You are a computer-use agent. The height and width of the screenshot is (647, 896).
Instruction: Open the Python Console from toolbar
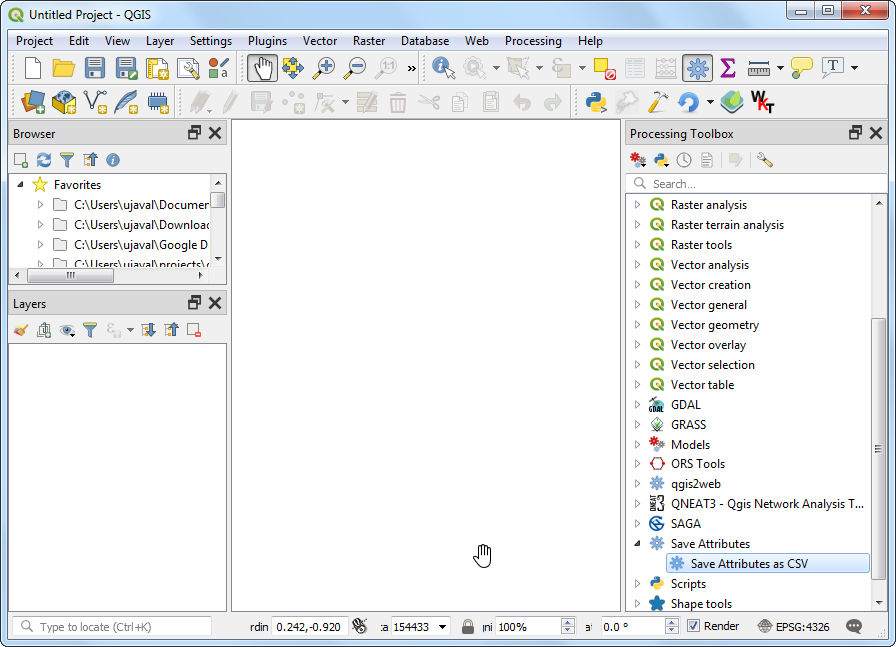click(597, 102)
